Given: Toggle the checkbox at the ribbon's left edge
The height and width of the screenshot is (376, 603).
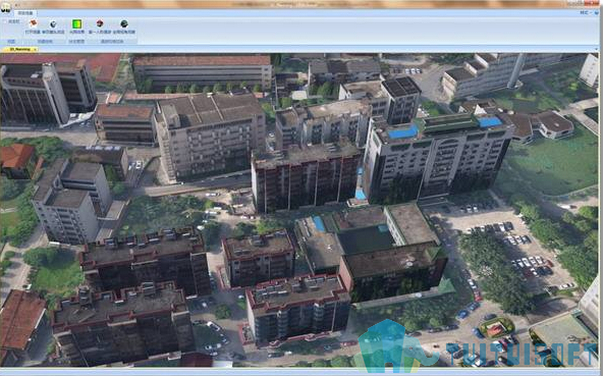Looking at the screenshot, I should coord(5,22).
